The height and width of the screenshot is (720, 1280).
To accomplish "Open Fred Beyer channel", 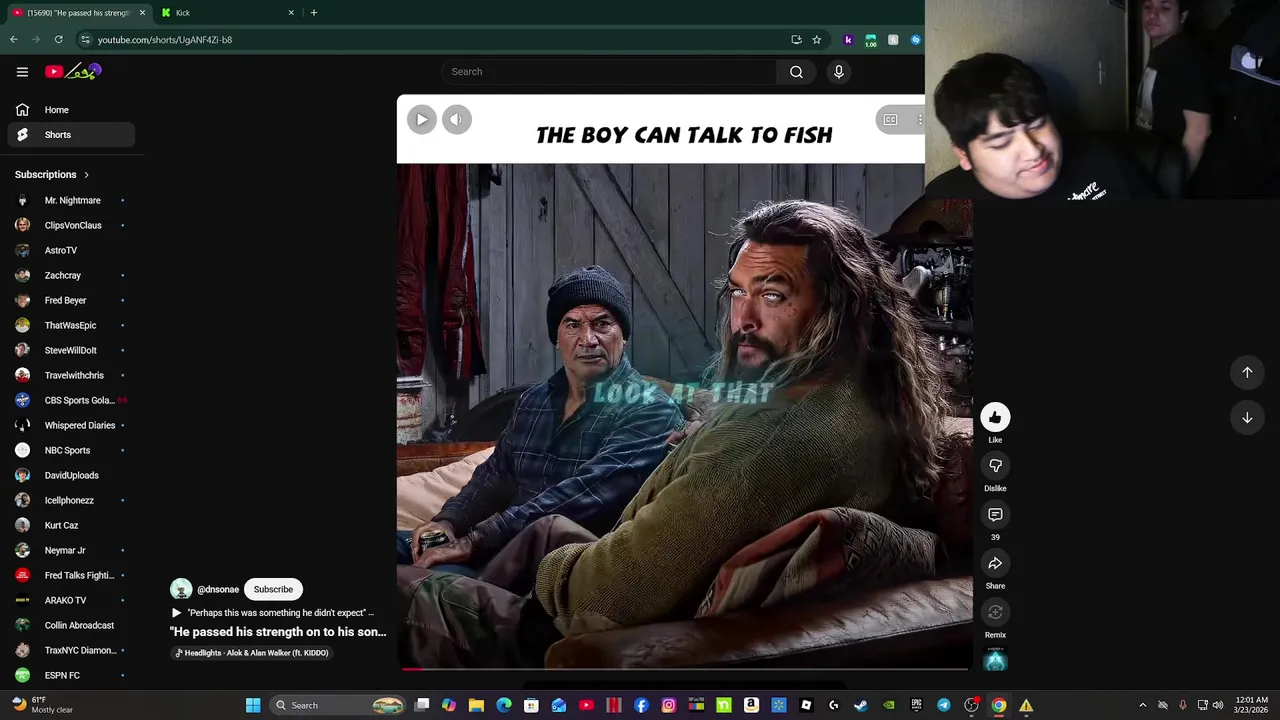I will [70, 300].
